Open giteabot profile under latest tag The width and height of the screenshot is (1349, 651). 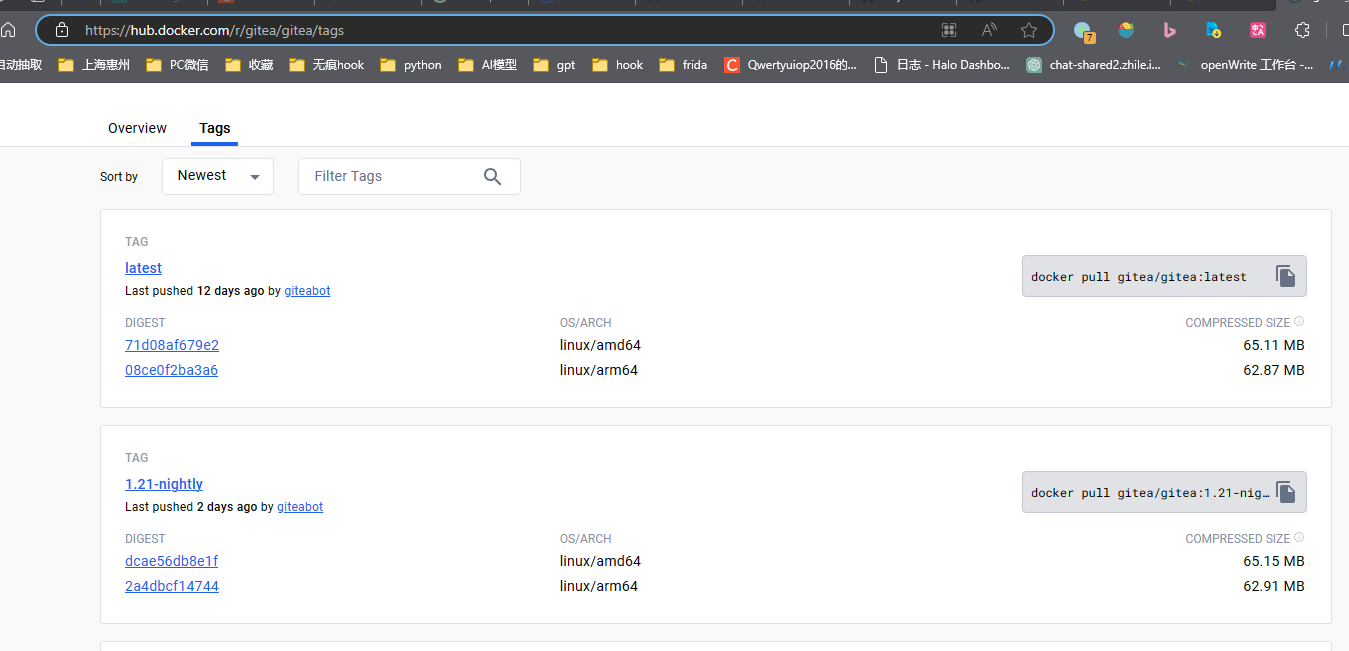[307, 291]
